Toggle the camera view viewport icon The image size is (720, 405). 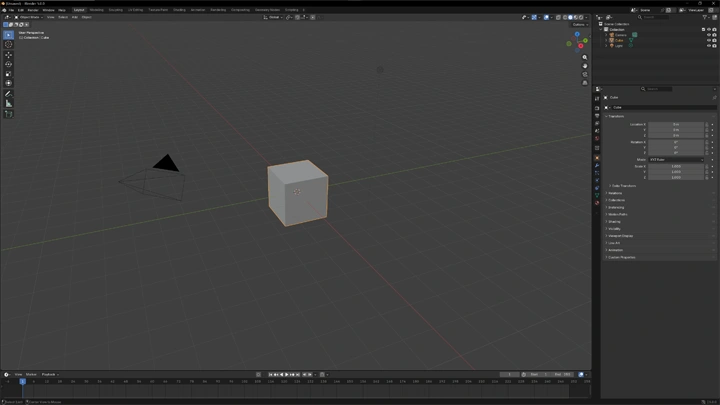585,74
